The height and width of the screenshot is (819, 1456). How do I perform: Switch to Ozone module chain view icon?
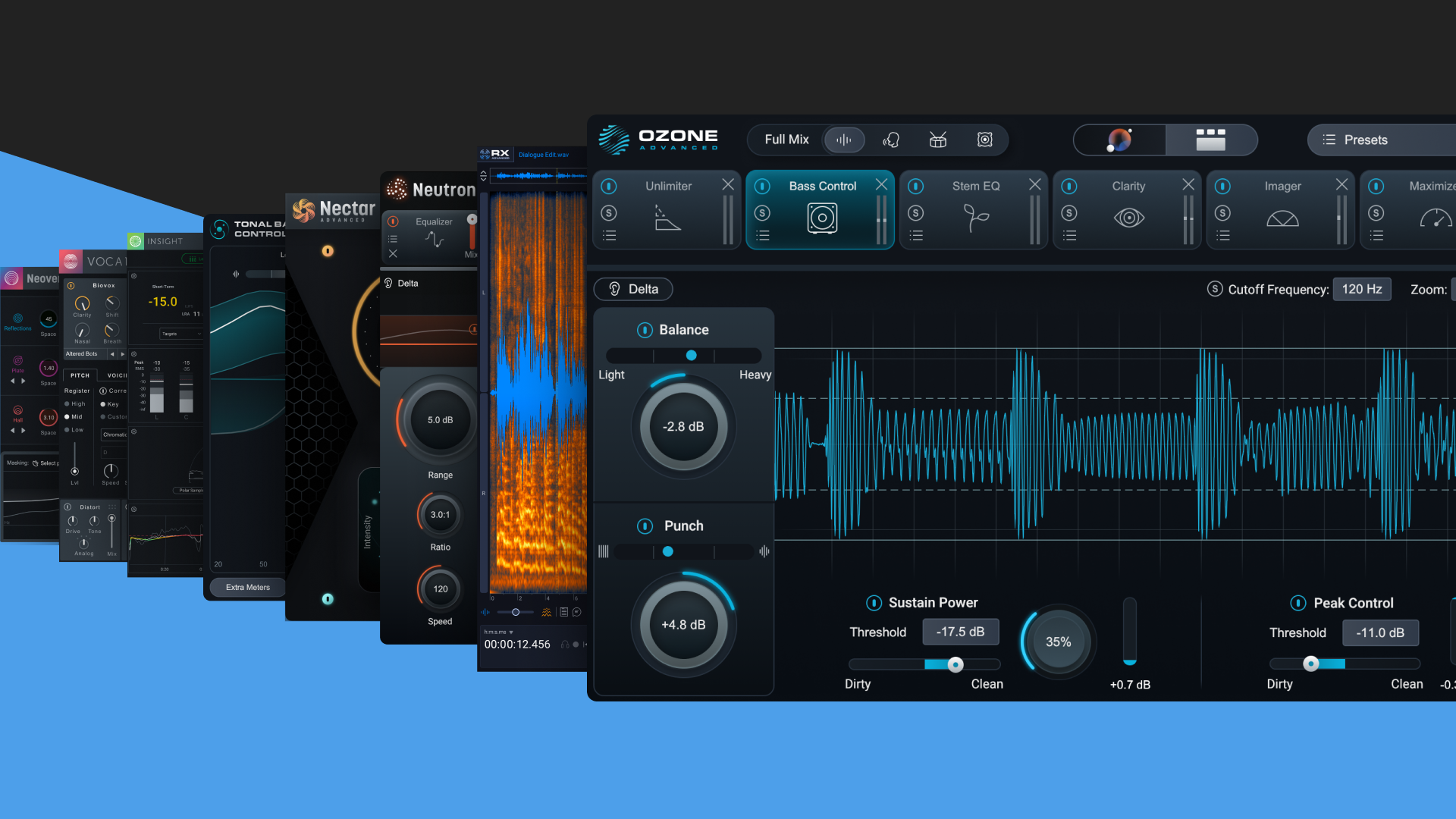[1211, 140]
